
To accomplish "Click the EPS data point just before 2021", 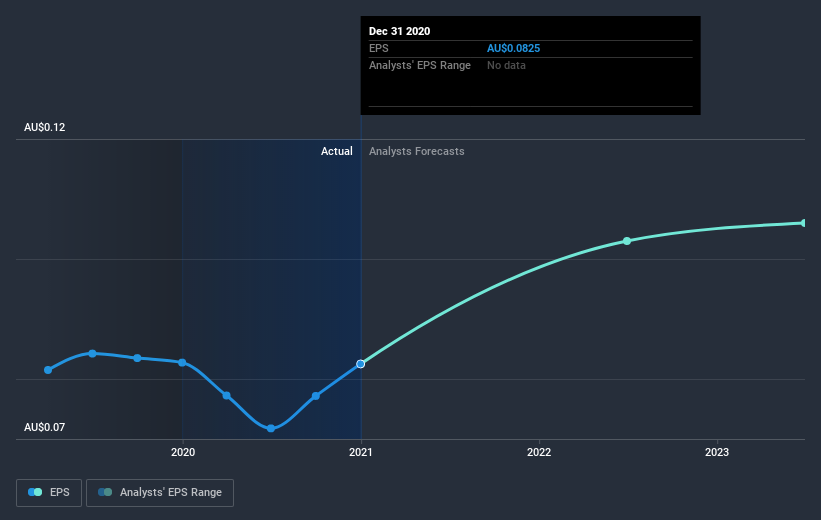I will [x=316, y=396].
